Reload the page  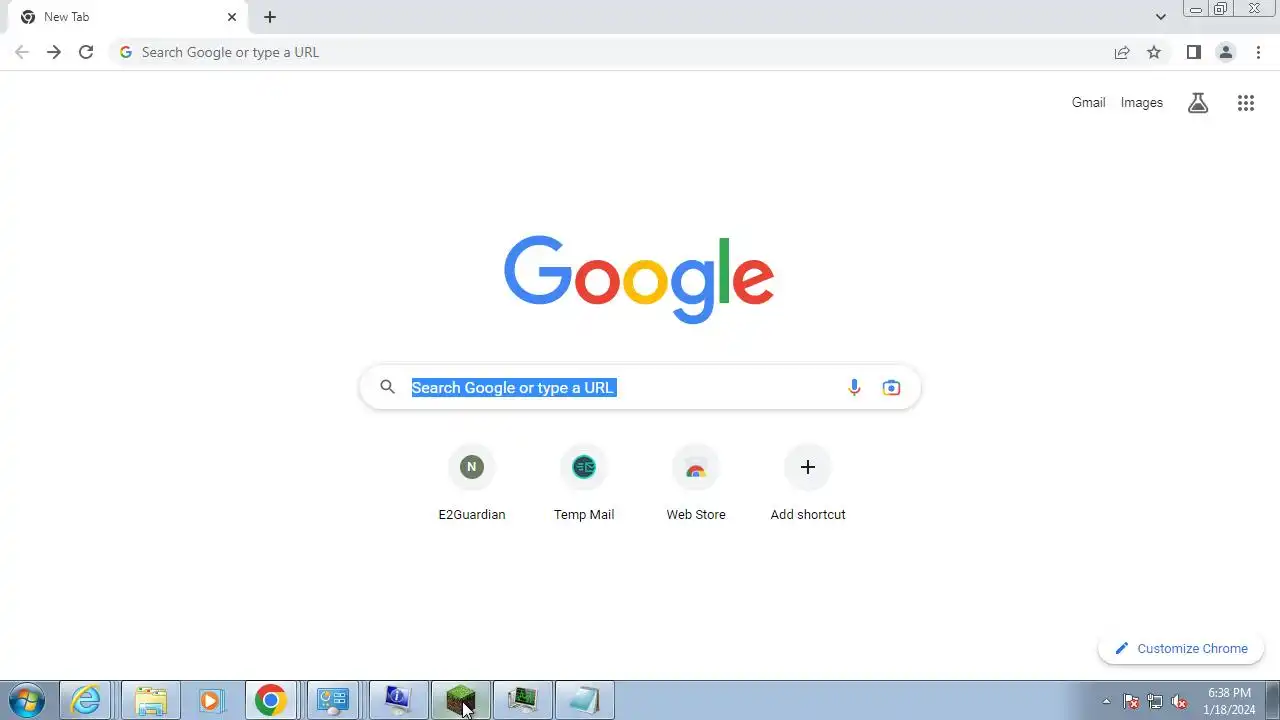pos(86,52)
